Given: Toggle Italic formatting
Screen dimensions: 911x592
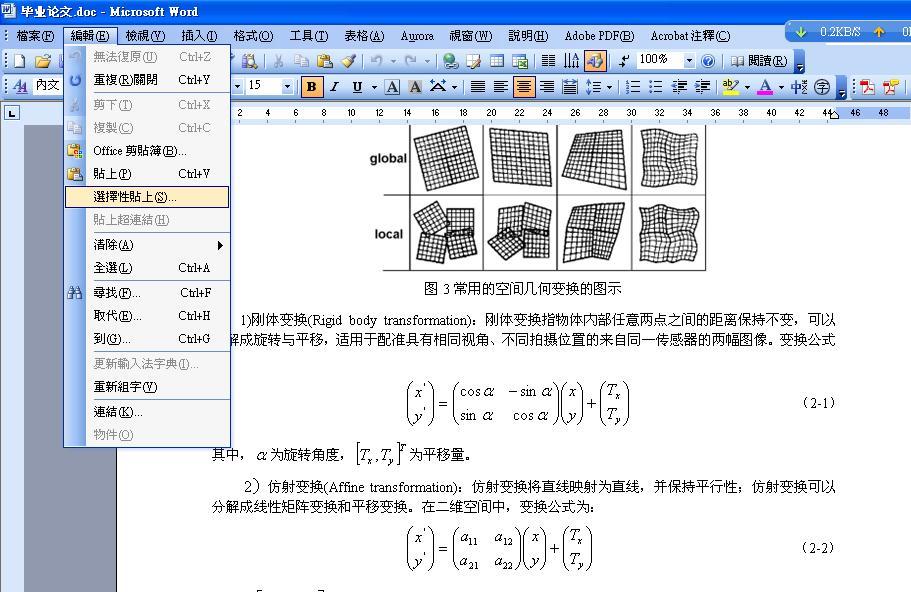Looking at the screenshot, I should click(335, 87).
